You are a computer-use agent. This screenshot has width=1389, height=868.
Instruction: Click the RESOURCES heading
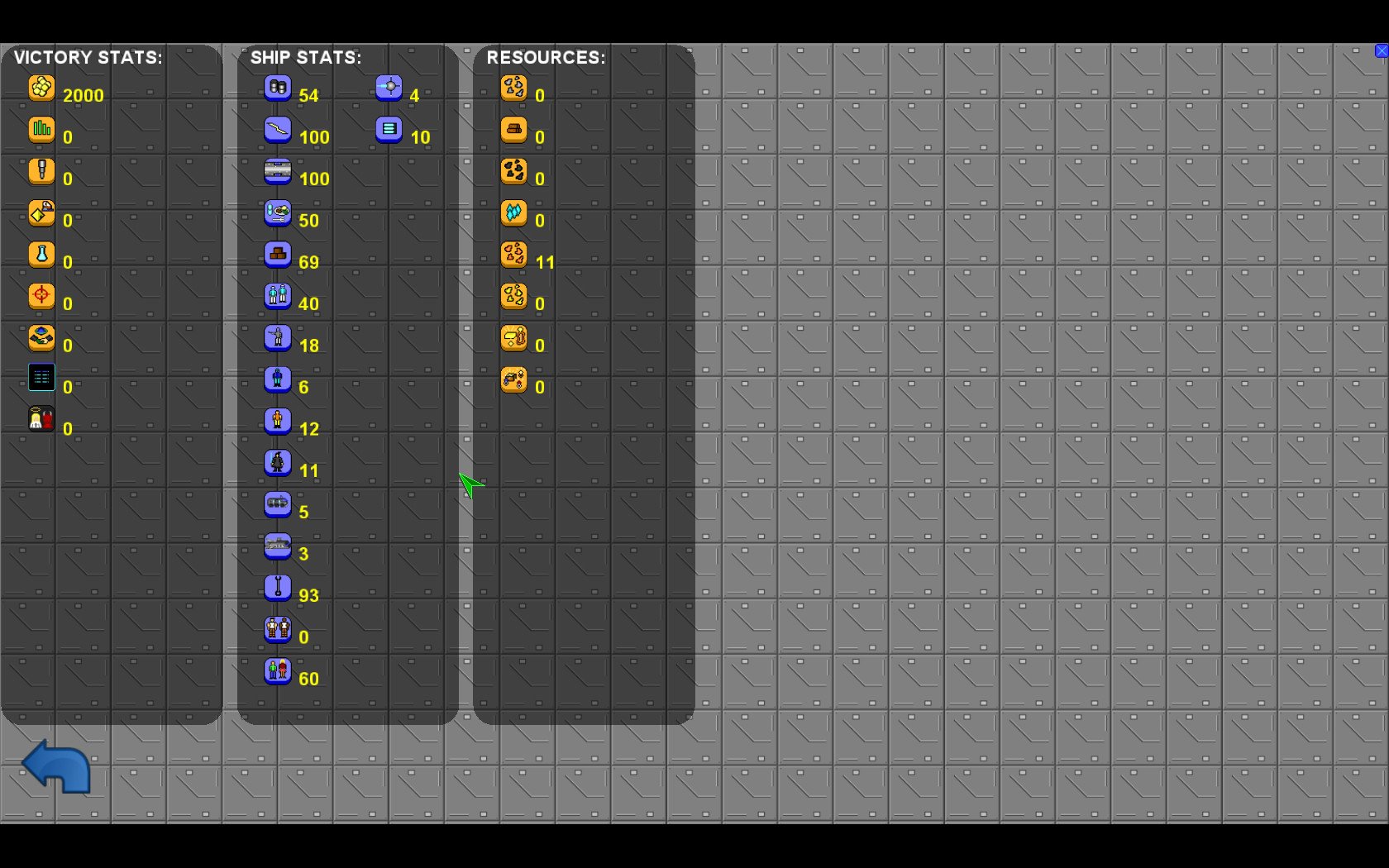coord(546,58)
